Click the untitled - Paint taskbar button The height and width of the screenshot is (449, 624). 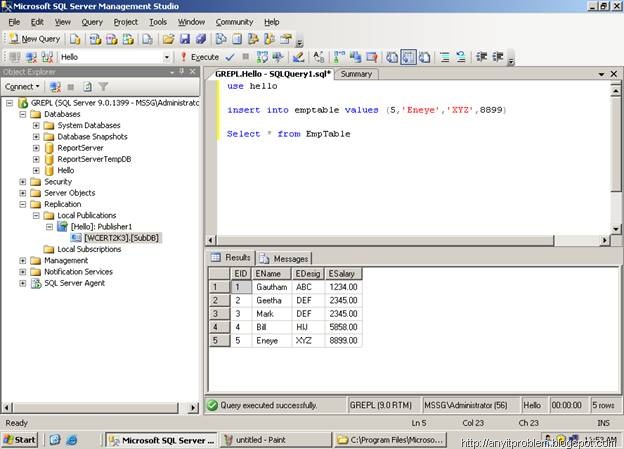pos(275,440)
